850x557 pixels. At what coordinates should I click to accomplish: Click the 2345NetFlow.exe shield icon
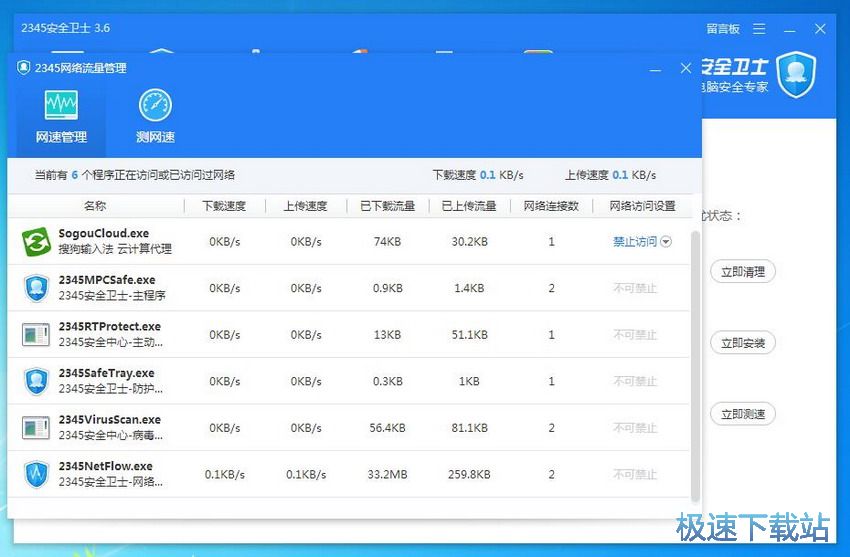(36, 475)
